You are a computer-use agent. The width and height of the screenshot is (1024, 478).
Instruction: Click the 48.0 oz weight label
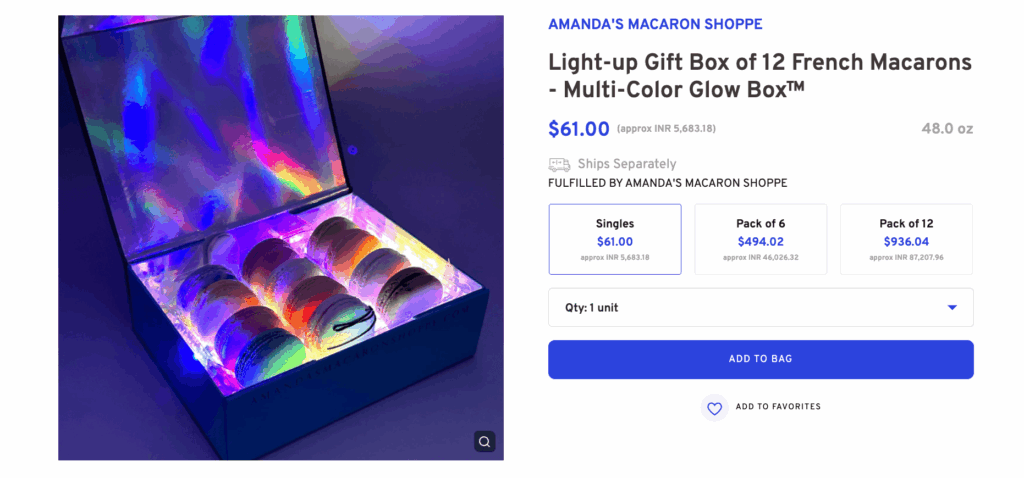(946, 129)
